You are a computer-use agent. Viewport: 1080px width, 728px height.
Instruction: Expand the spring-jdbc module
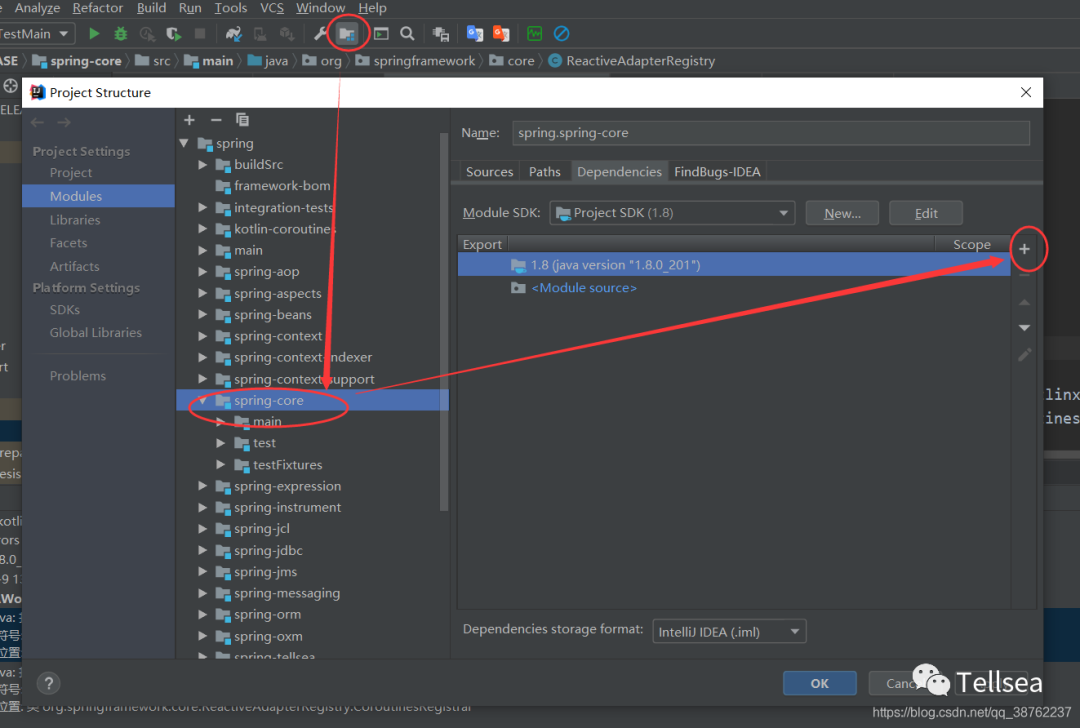click(x=202, y=550)
